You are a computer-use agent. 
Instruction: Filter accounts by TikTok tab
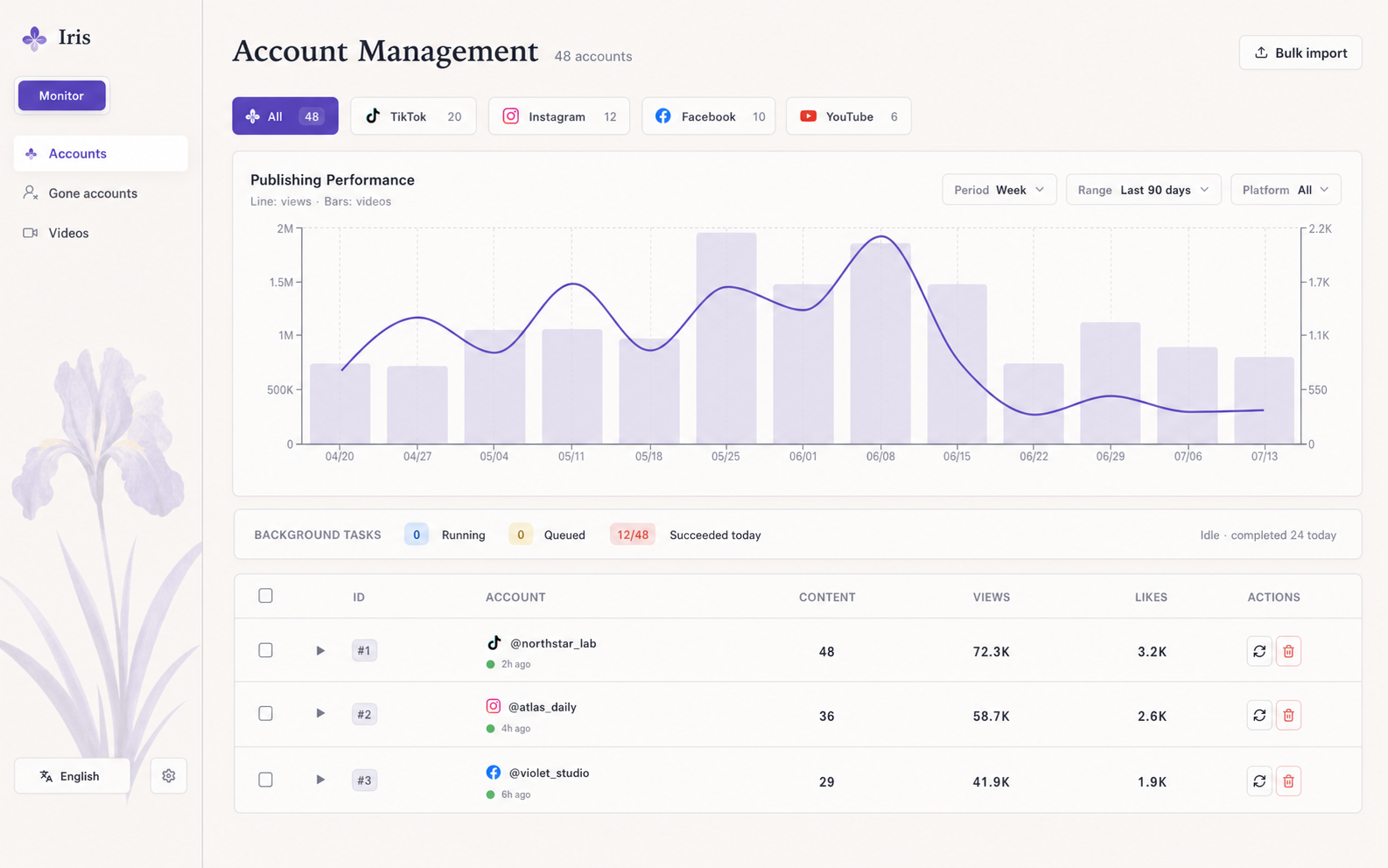coord(413,116)
